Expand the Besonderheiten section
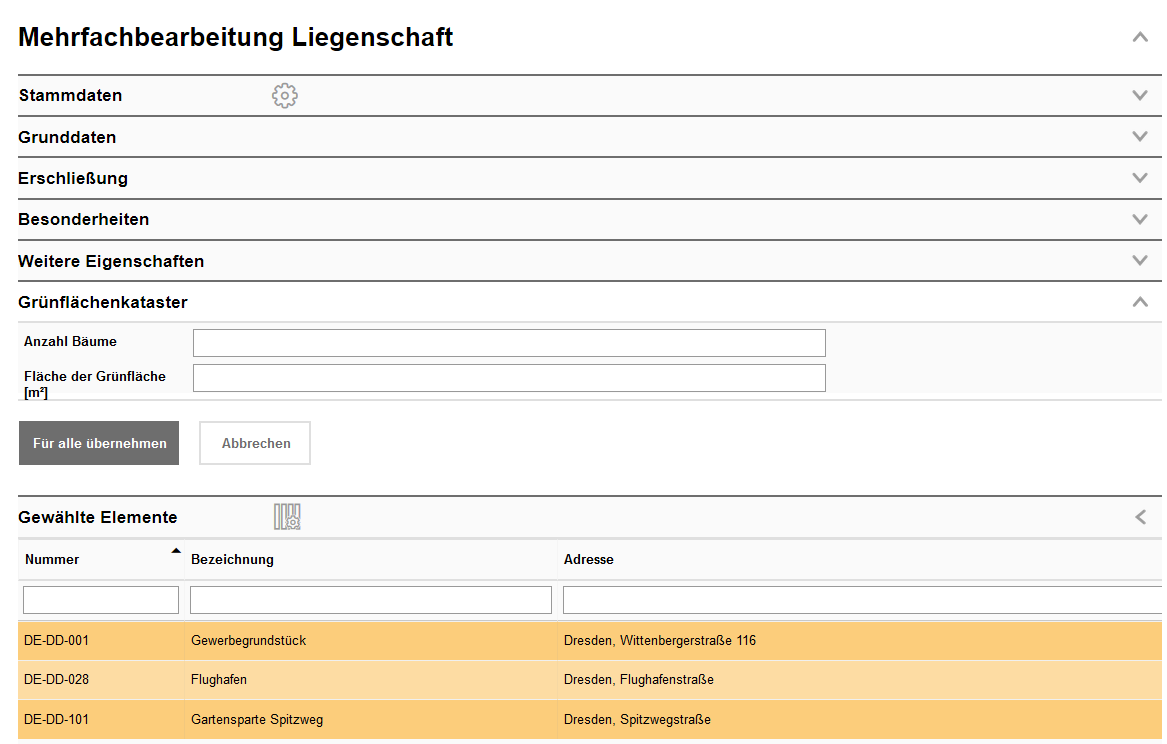1167x744 pixels. pos(1140,218)
